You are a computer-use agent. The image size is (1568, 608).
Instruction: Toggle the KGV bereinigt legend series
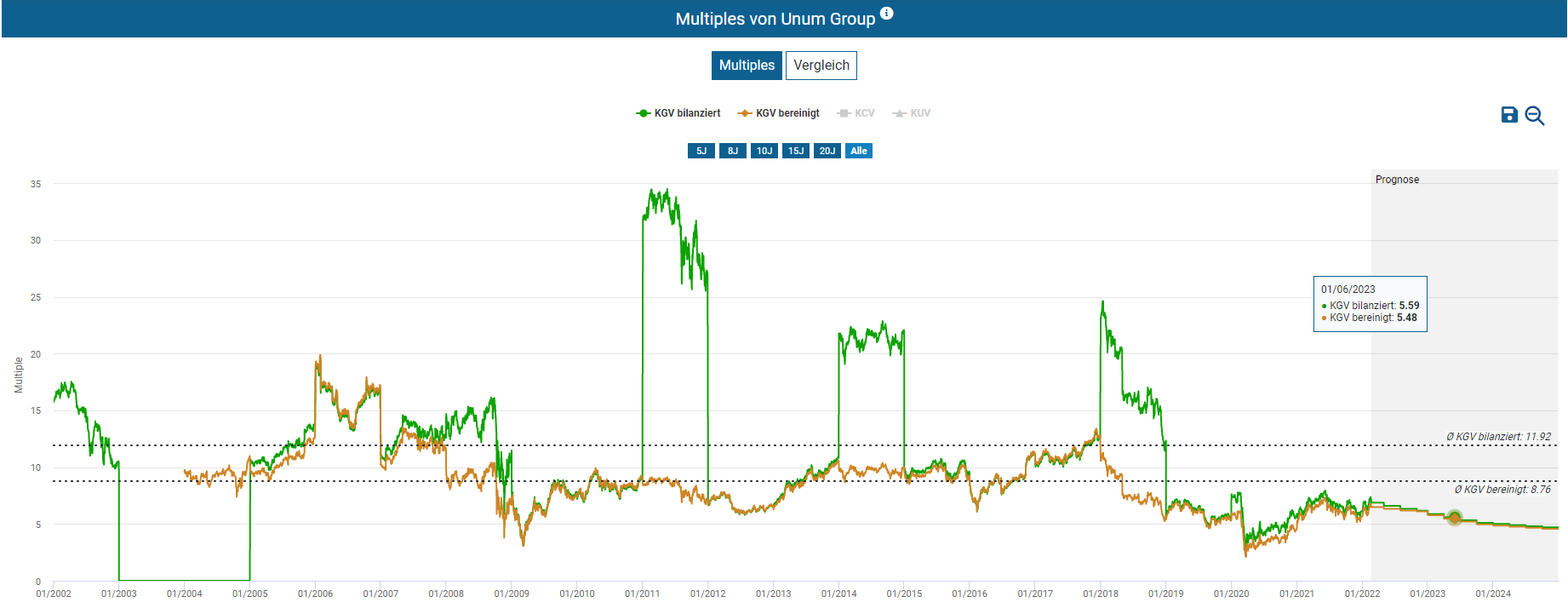[779, 113]
